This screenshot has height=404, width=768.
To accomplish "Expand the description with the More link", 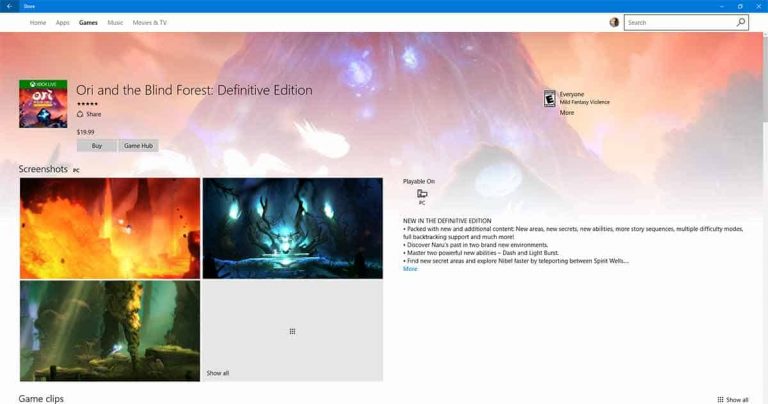I will coord(410,269).
